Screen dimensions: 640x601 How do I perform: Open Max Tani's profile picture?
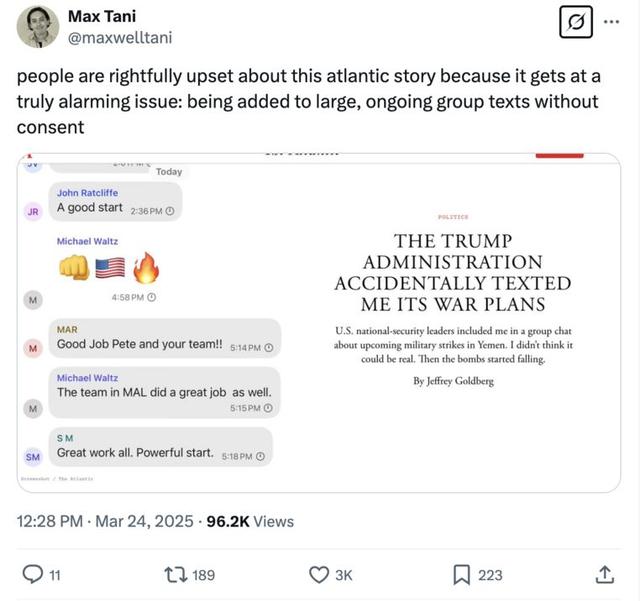tap(38, 27)
